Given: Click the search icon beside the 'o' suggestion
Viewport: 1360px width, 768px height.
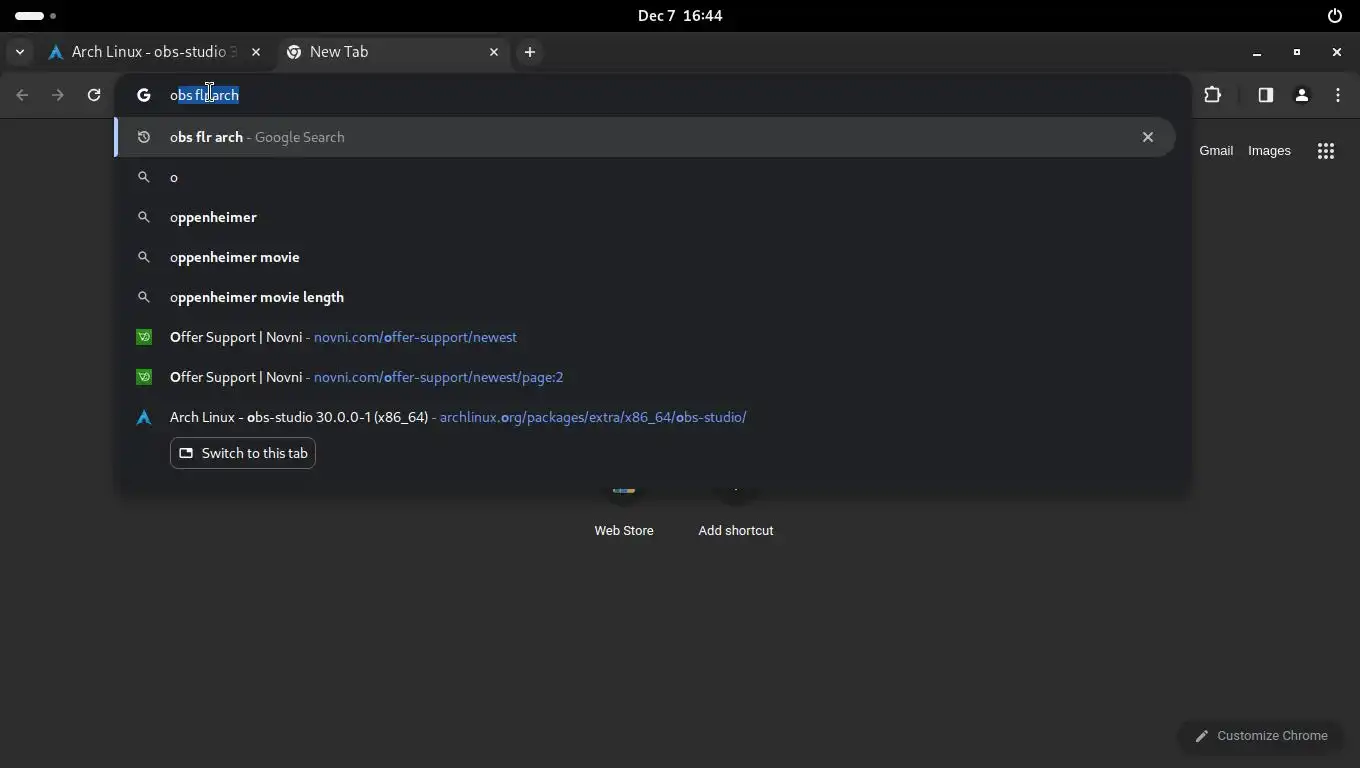Looking at the screenshot, I should tap(144, 177).
